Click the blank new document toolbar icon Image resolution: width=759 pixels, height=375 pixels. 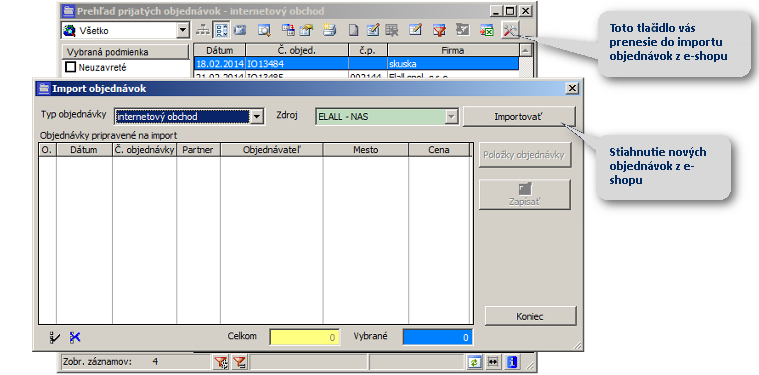354,30
